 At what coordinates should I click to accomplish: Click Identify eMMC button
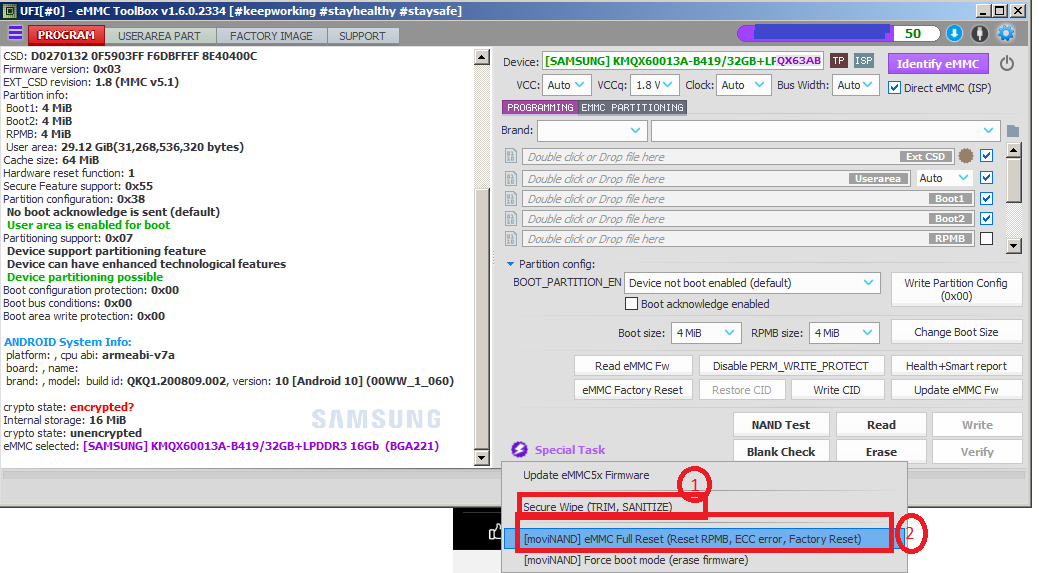click(938, 64)
